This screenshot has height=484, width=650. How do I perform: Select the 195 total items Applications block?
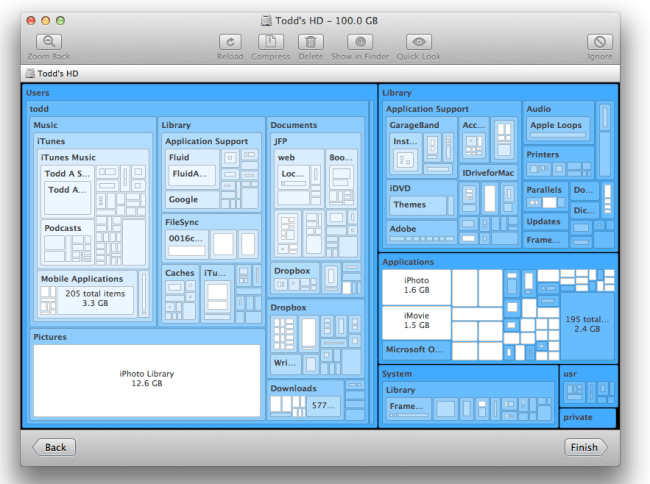(x=586, y=322)
